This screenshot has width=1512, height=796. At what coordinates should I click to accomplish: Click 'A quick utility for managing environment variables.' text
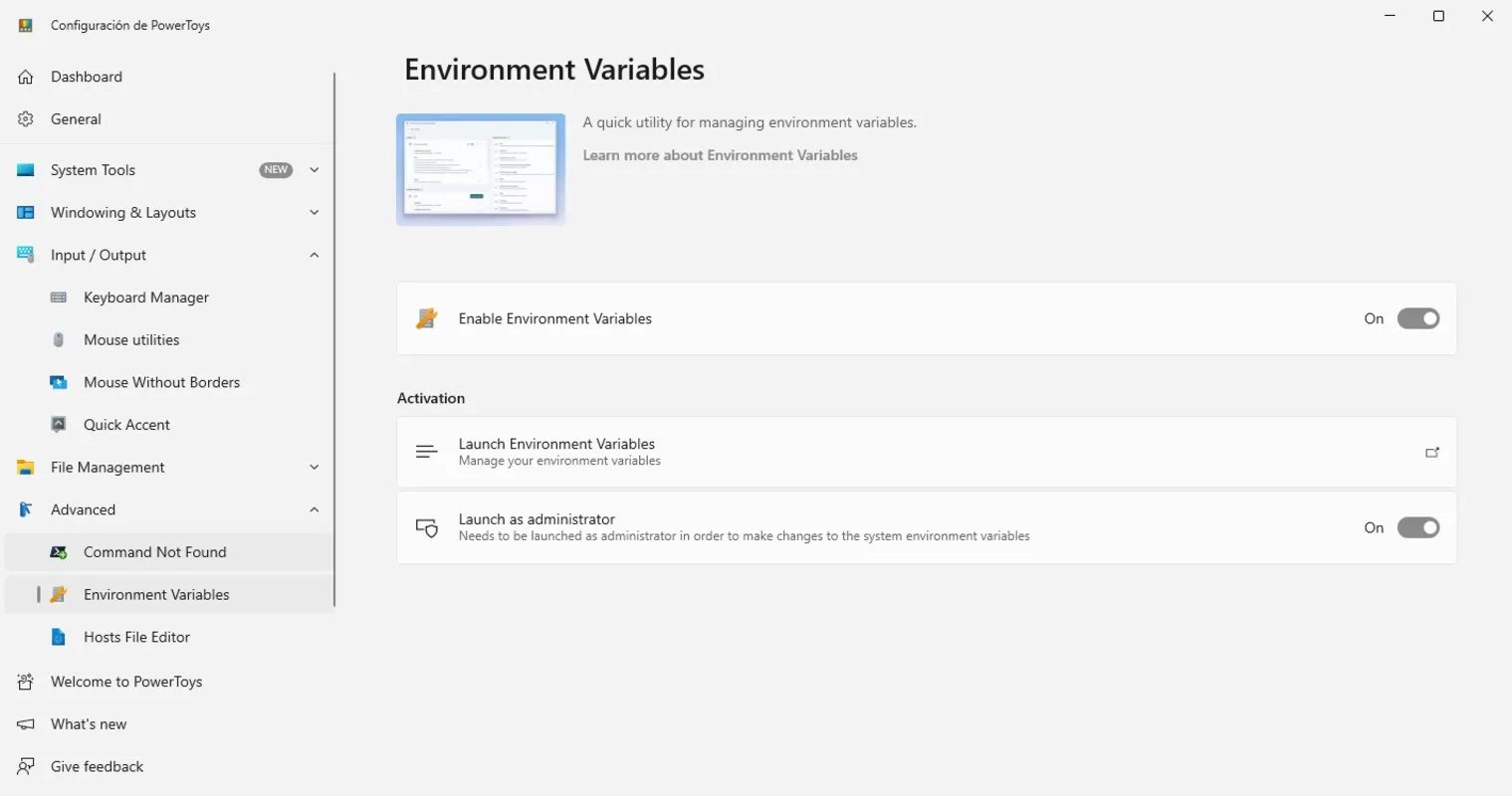pos(750,122)
